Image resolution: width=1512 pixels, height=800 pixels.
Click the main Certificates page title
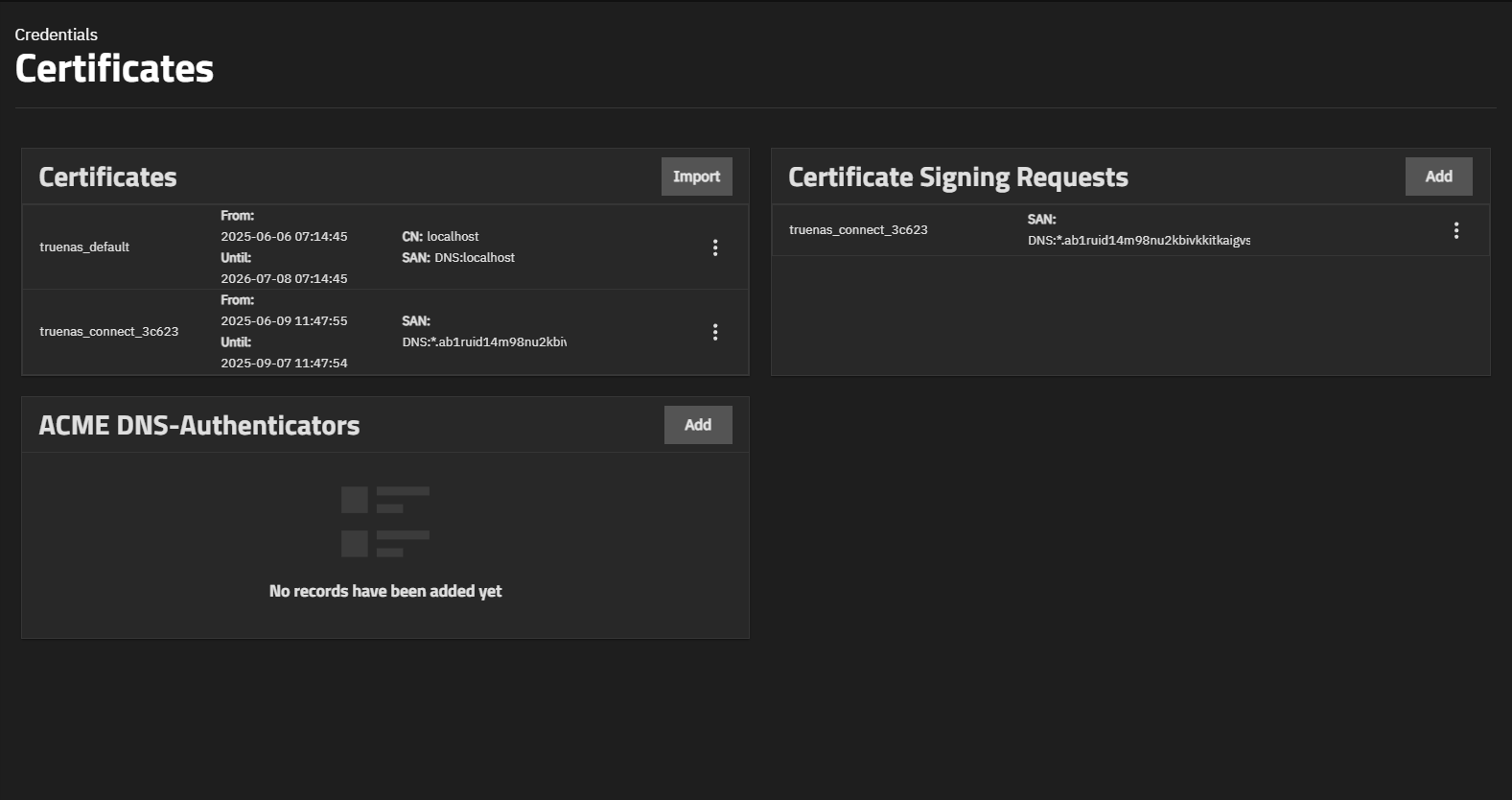[x=114, y=69]
